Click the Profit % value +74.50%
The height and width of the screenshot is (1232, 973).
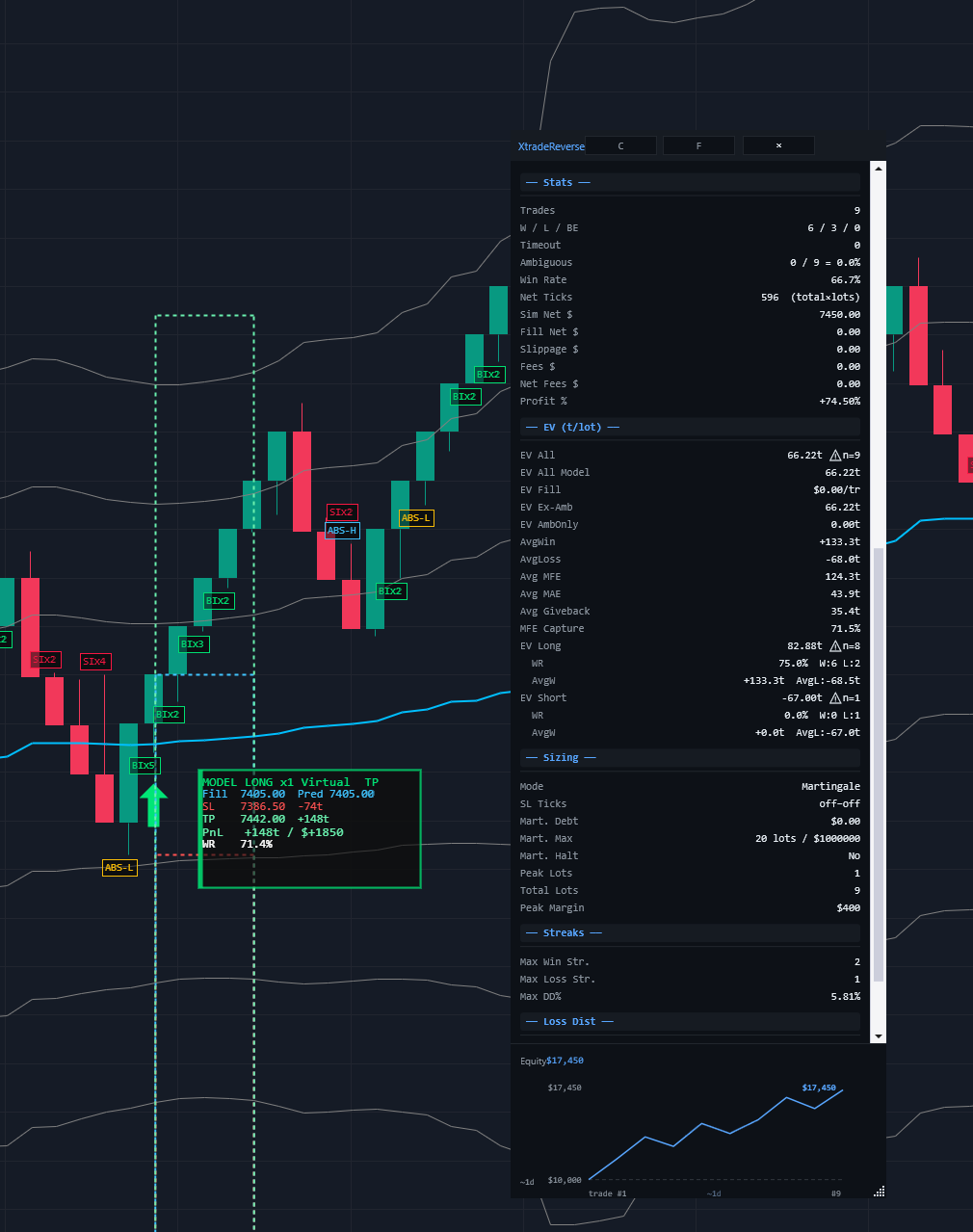click(x=840, y=401)
